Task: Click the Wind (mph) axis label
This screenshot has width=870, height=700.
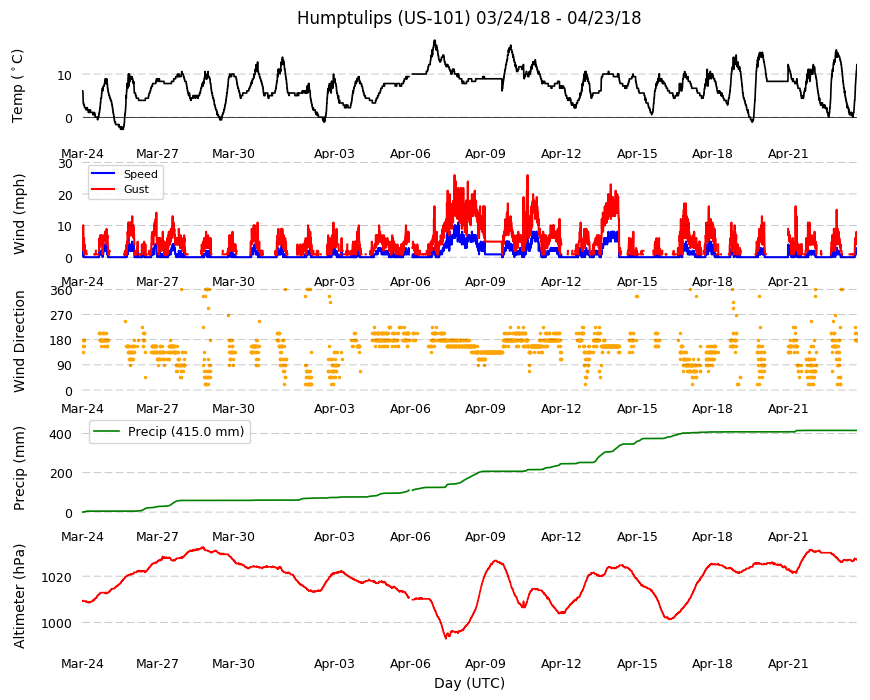Action: coord(19,214)
